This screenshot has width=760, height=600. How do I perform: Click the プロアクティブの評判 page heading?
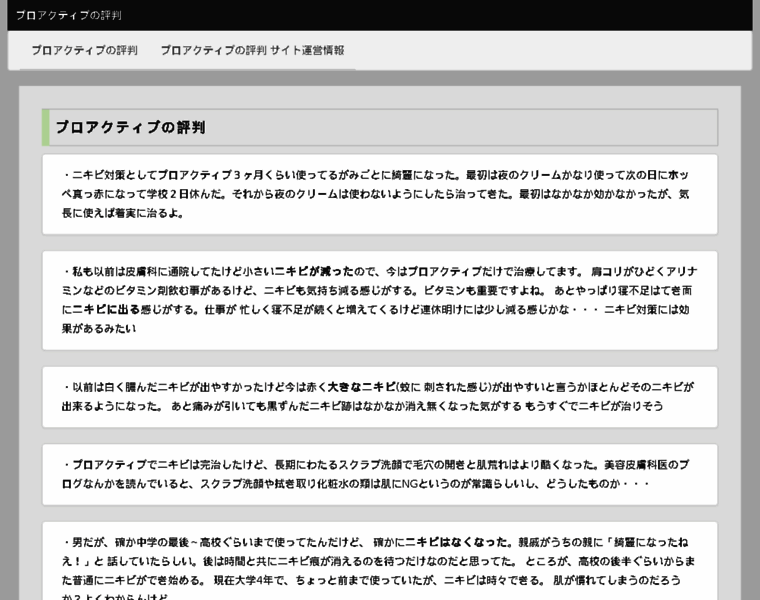click(x=130, y=127)
